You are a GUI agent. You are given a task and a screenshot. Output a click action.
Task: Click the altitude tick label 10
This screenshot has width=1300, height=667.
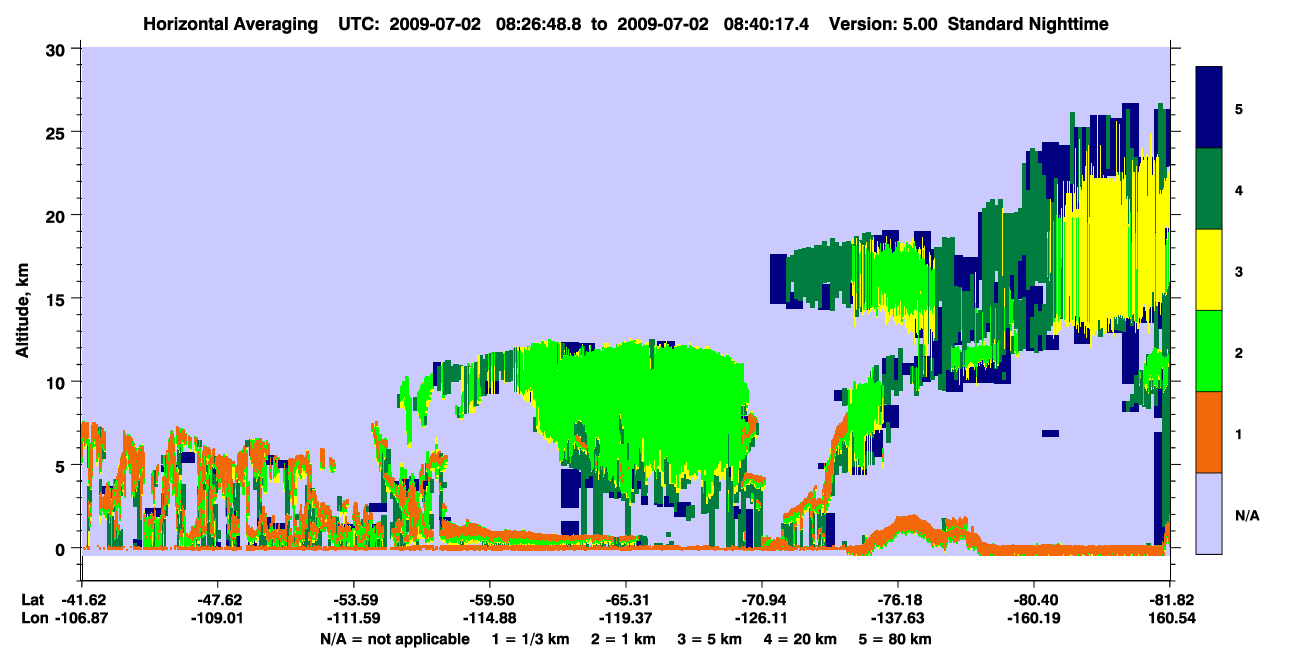tap(57, 382)
